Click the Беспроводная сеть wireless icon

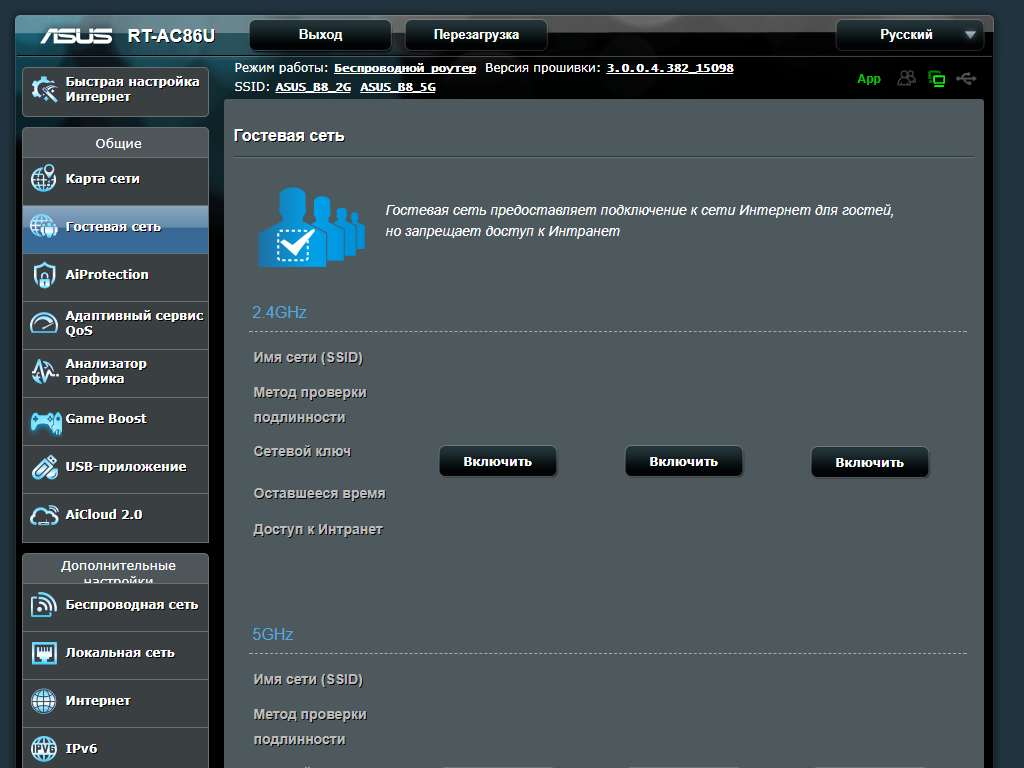44,605
